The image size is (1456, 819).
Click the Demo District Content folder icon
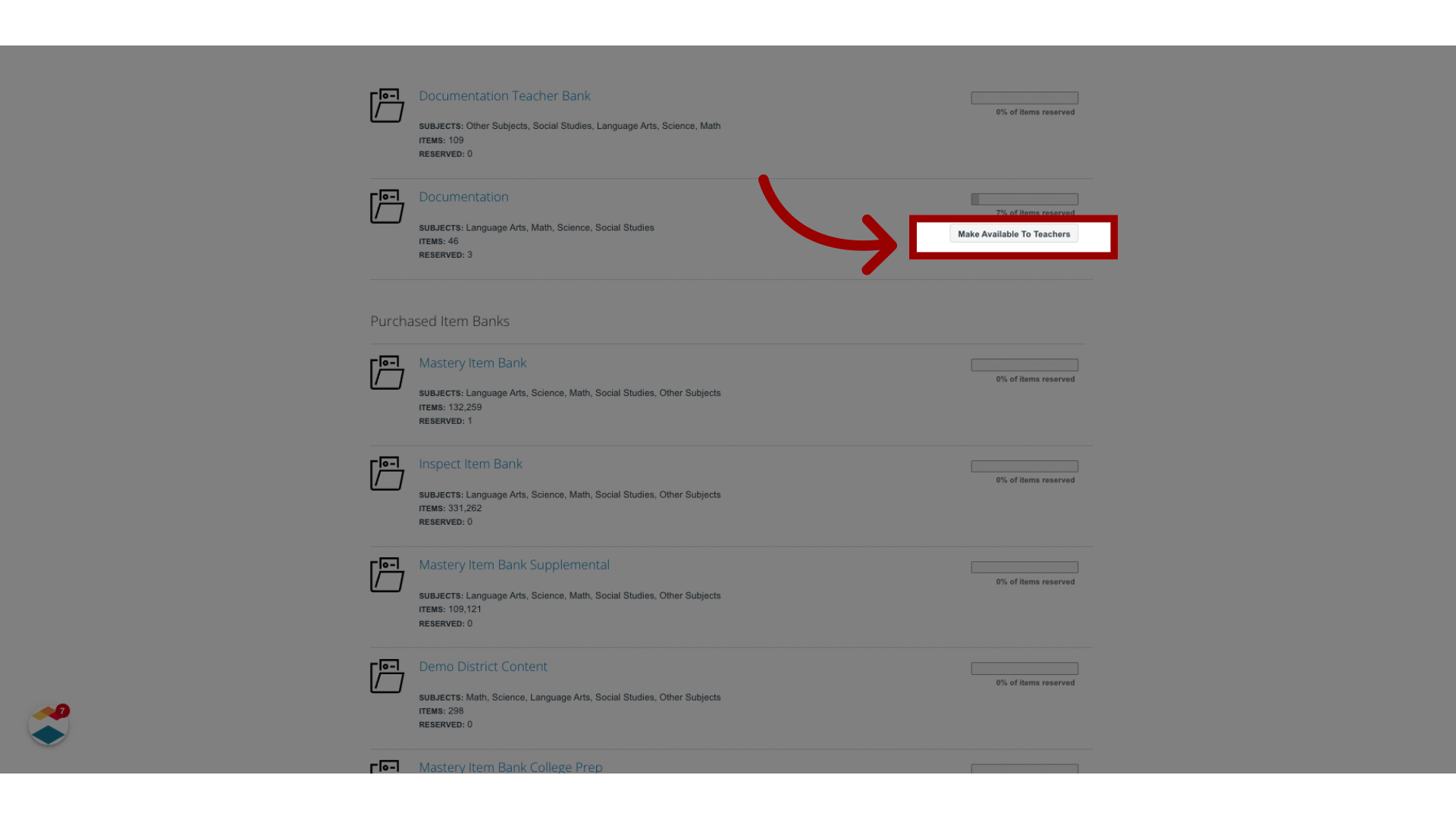[x=386, y=676]
